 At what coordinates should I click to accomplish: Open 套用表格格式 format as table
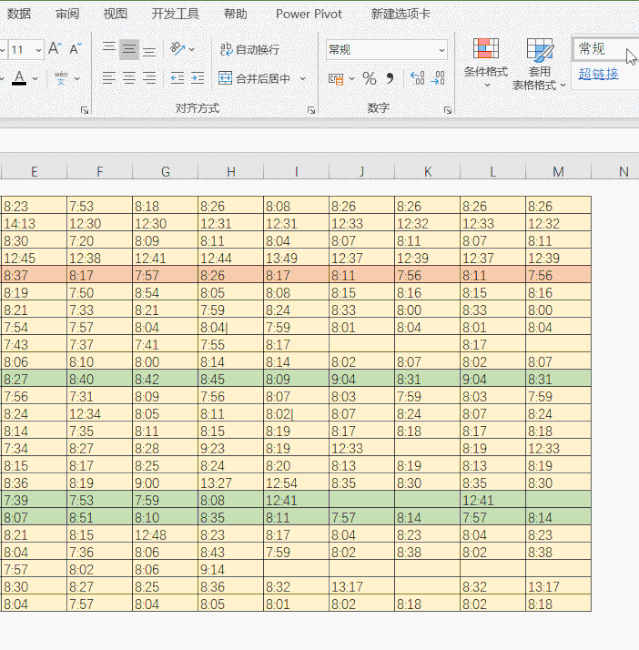(539, 64)
